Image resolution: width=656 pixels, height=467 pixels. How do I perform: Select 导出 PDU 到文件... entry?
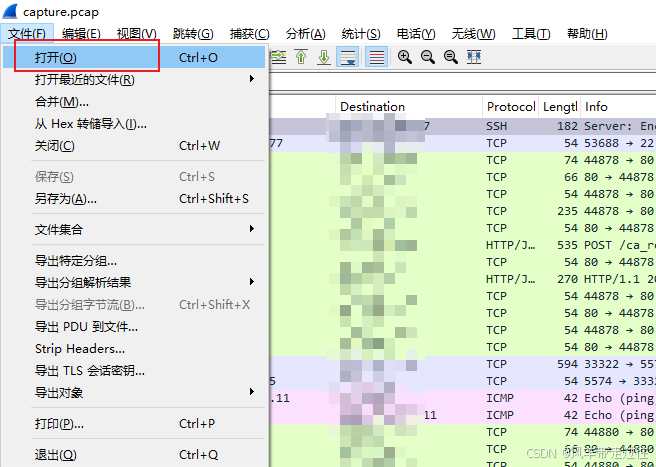[134, 326]
